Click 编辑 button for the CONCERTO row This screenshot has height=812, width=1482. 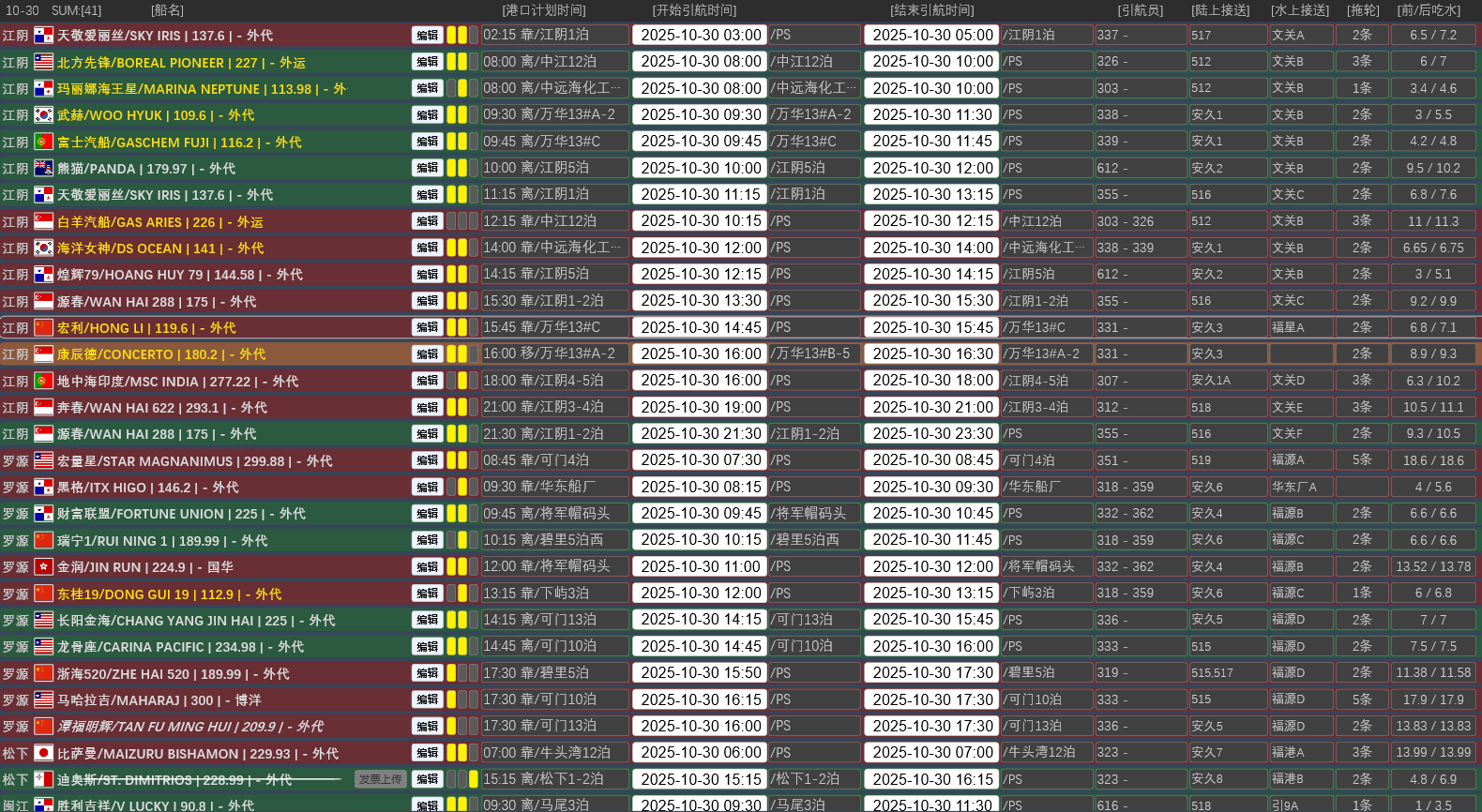[428, 354]
